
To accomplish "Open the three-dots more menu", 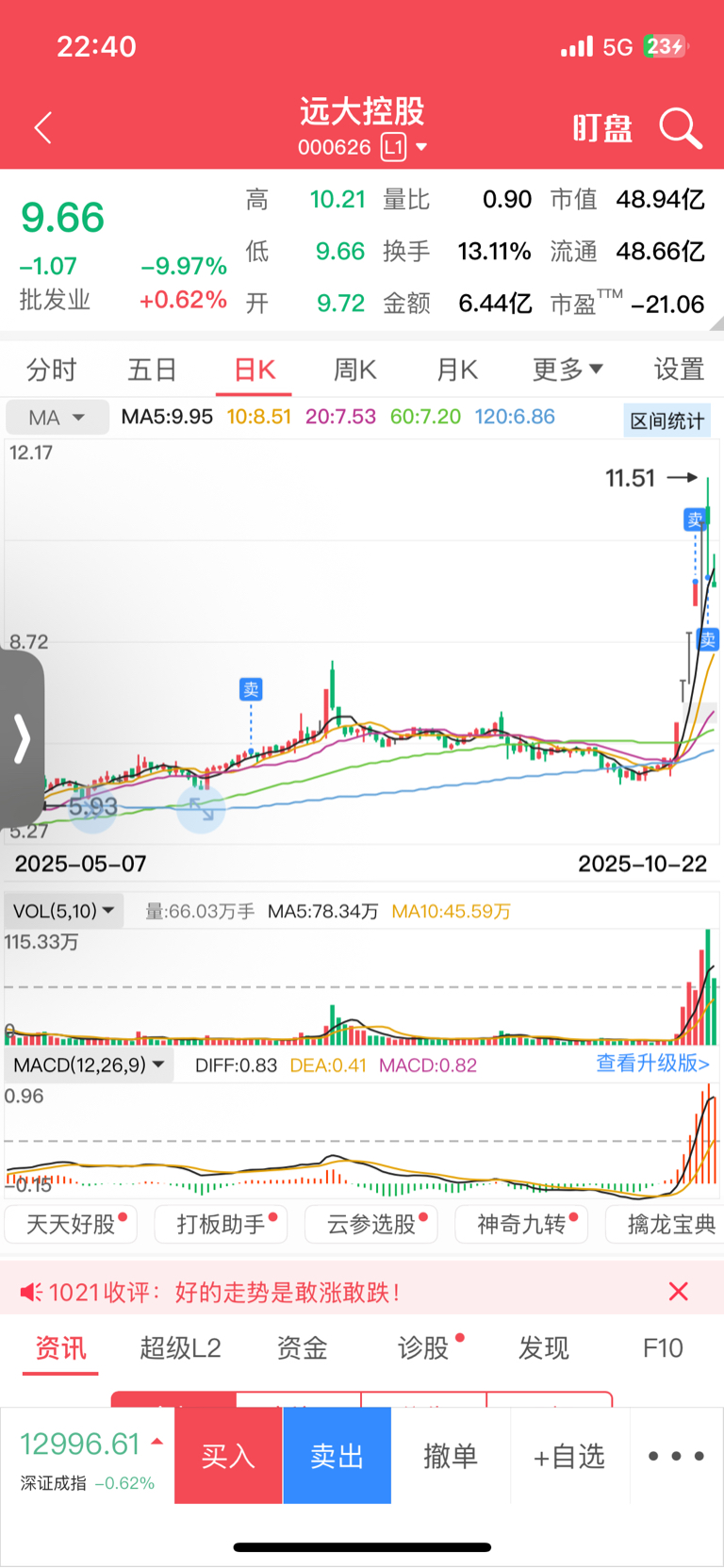I will pyautogui.click(x=676, y=1456).
